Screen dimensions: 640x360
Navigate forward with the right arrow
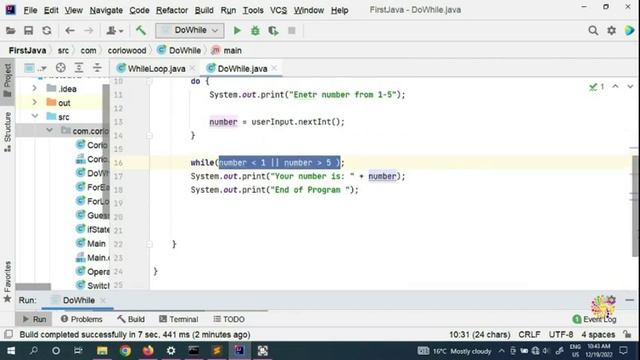coord(88,31)
